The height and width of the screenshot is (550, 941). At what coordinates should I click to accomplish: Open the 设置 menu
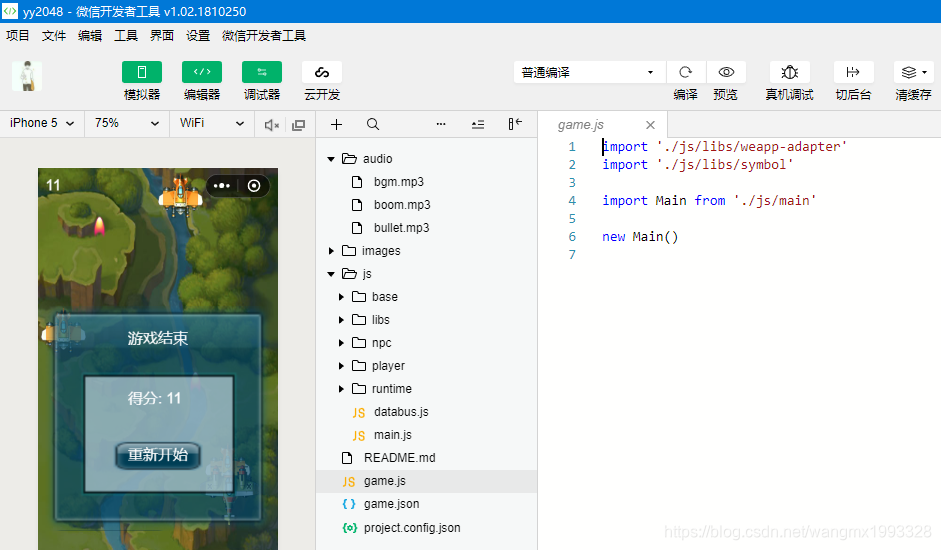[x=198, y=36]
